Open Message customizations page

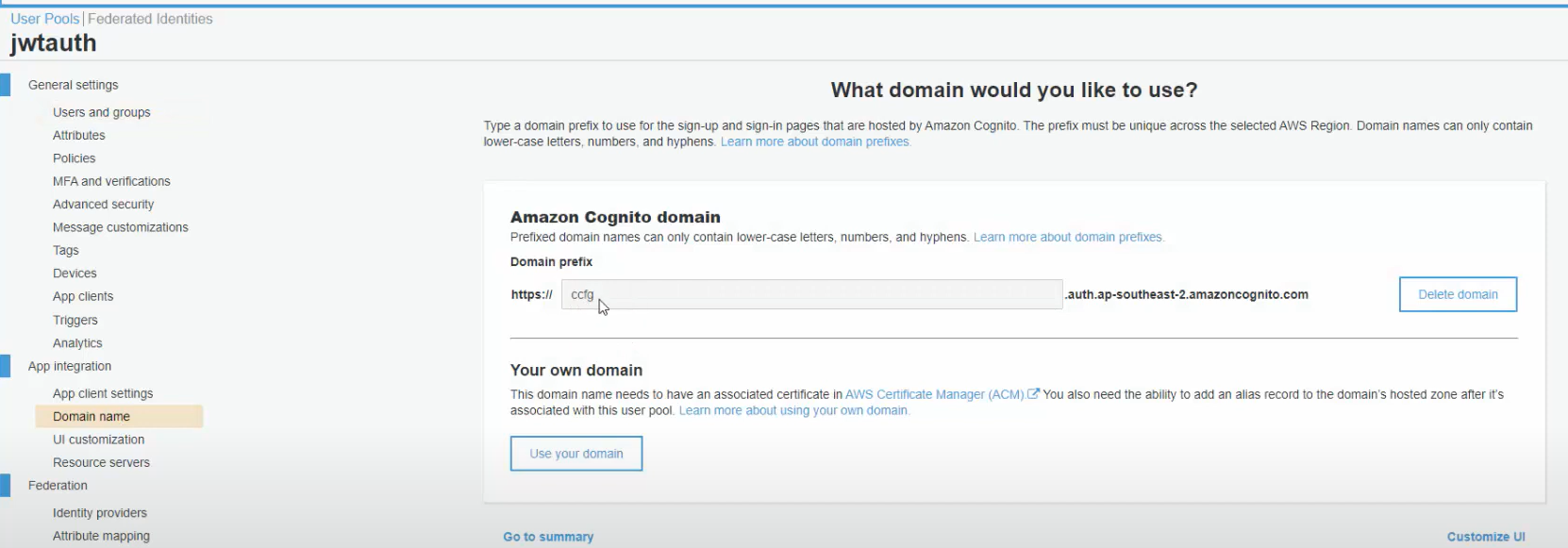point(121,227)
